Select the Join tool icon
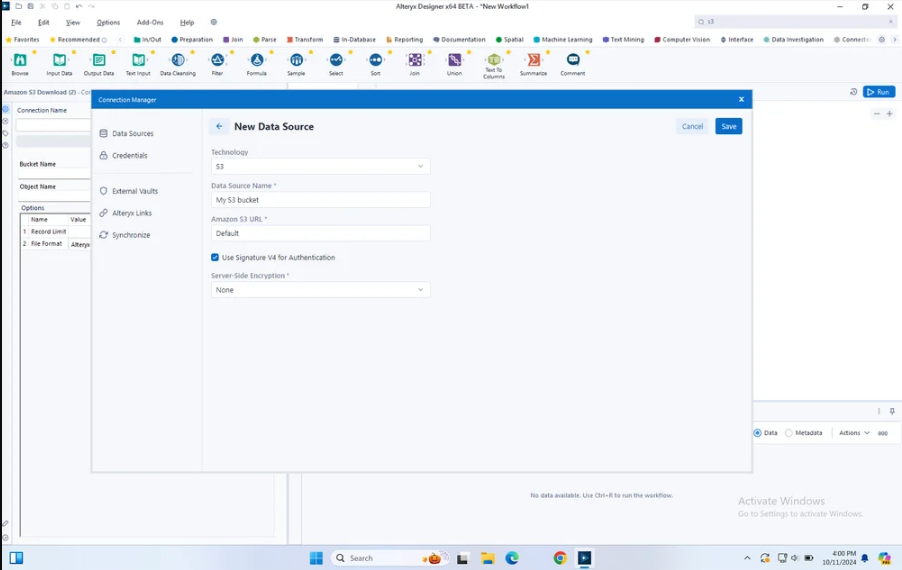This screenshot has width=902, height=570. (x=415, y=60)
